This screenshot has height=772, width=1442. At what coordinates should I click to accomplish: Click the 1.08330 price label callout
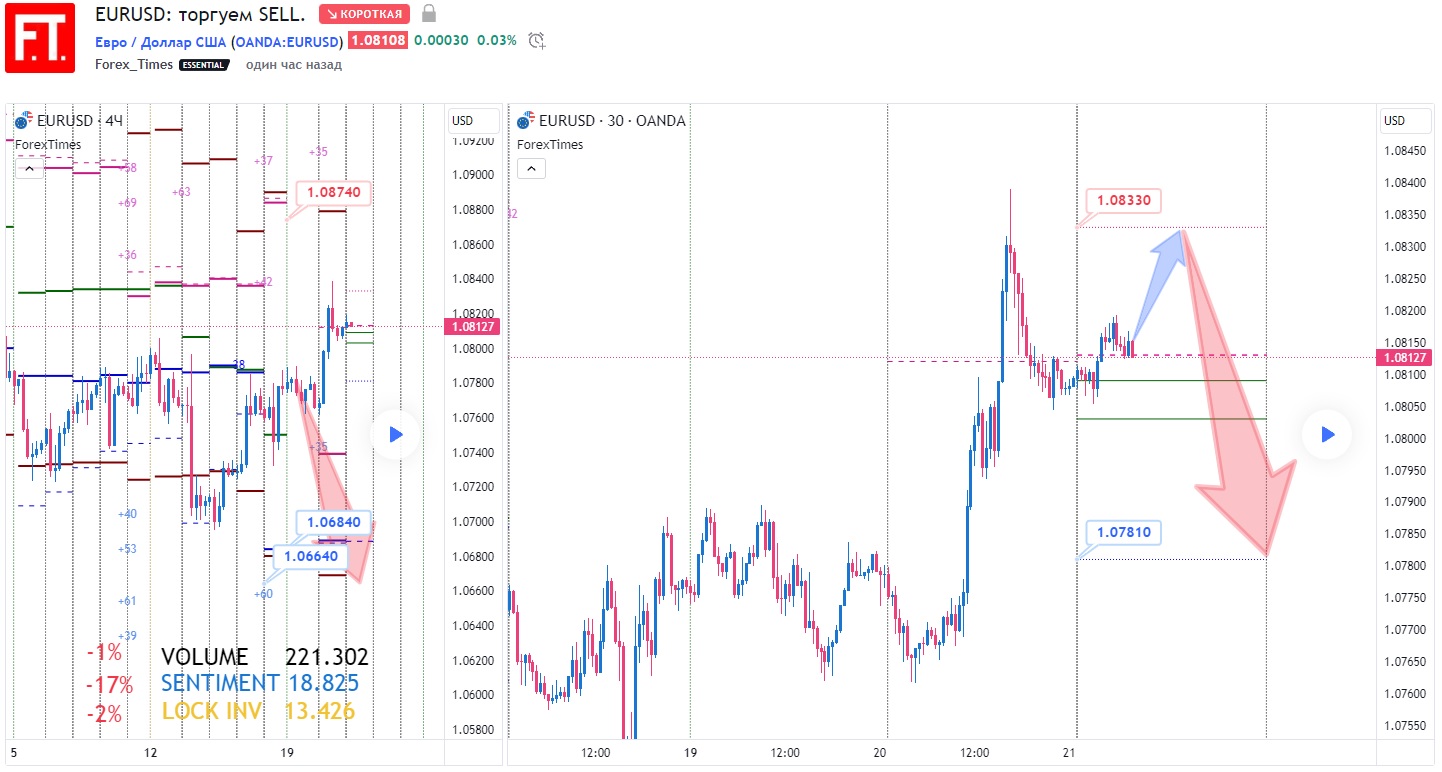[1124, 200]
